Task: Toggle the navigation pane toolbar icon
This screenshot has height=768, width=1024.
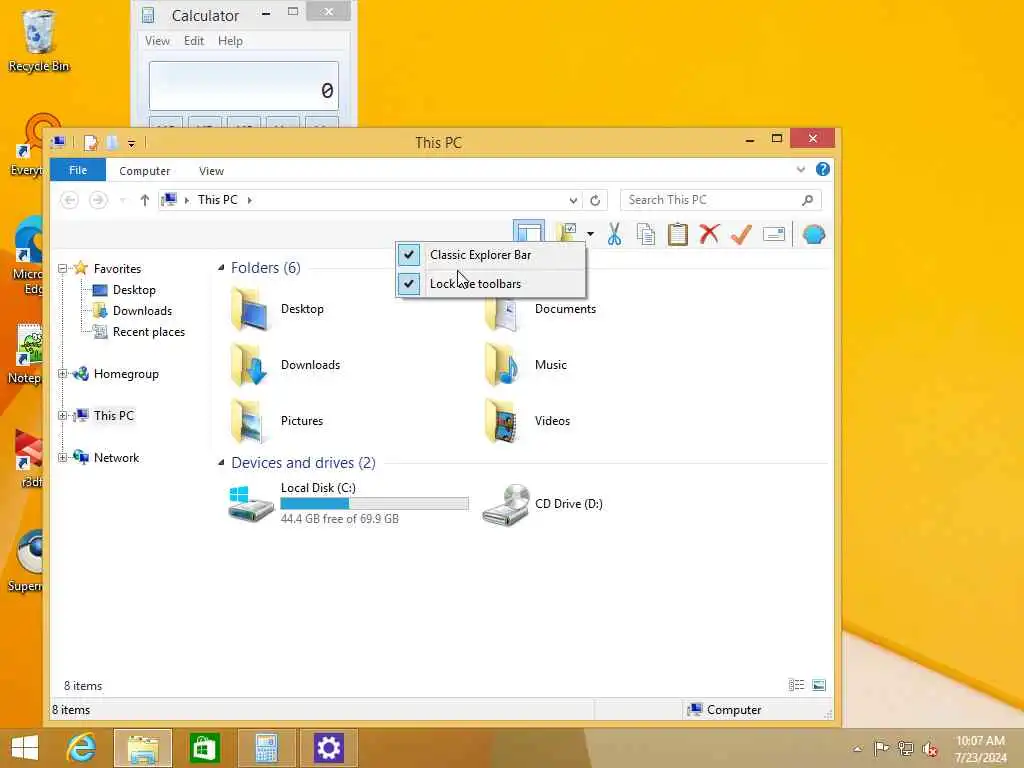Action: [x=528, y=233]
